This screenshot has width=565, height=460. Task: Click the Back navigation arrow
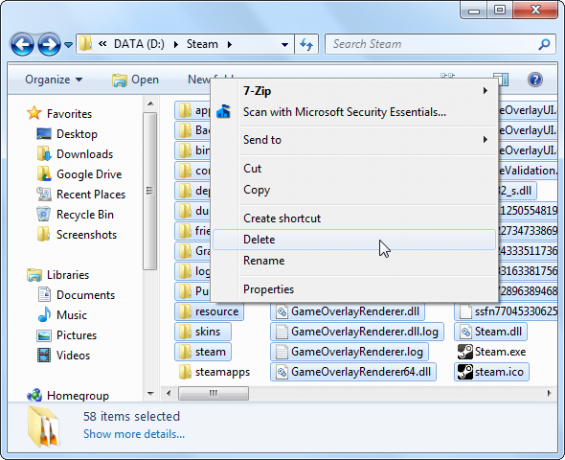click(x=22, y=45)
